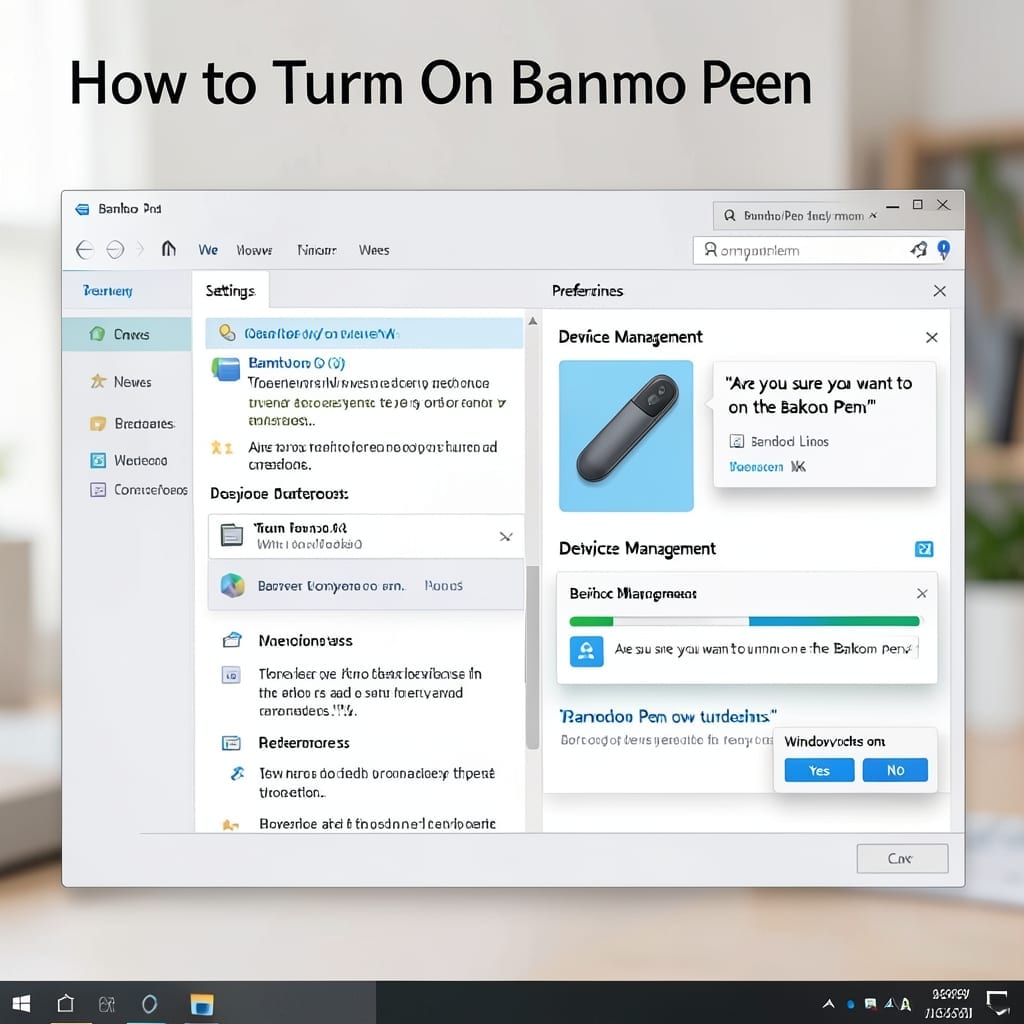
Task: Switch to the Settings tab
Action: pyautogui.click(x=231, y=291)
